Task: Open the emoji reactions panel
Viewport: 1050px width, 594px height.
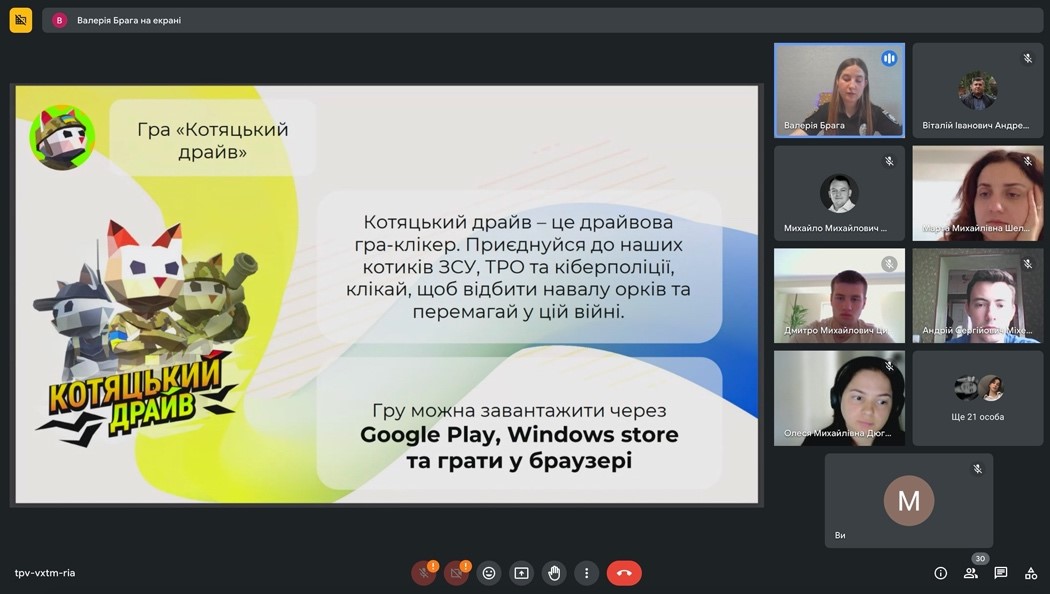Action: [x=489, y=573]
